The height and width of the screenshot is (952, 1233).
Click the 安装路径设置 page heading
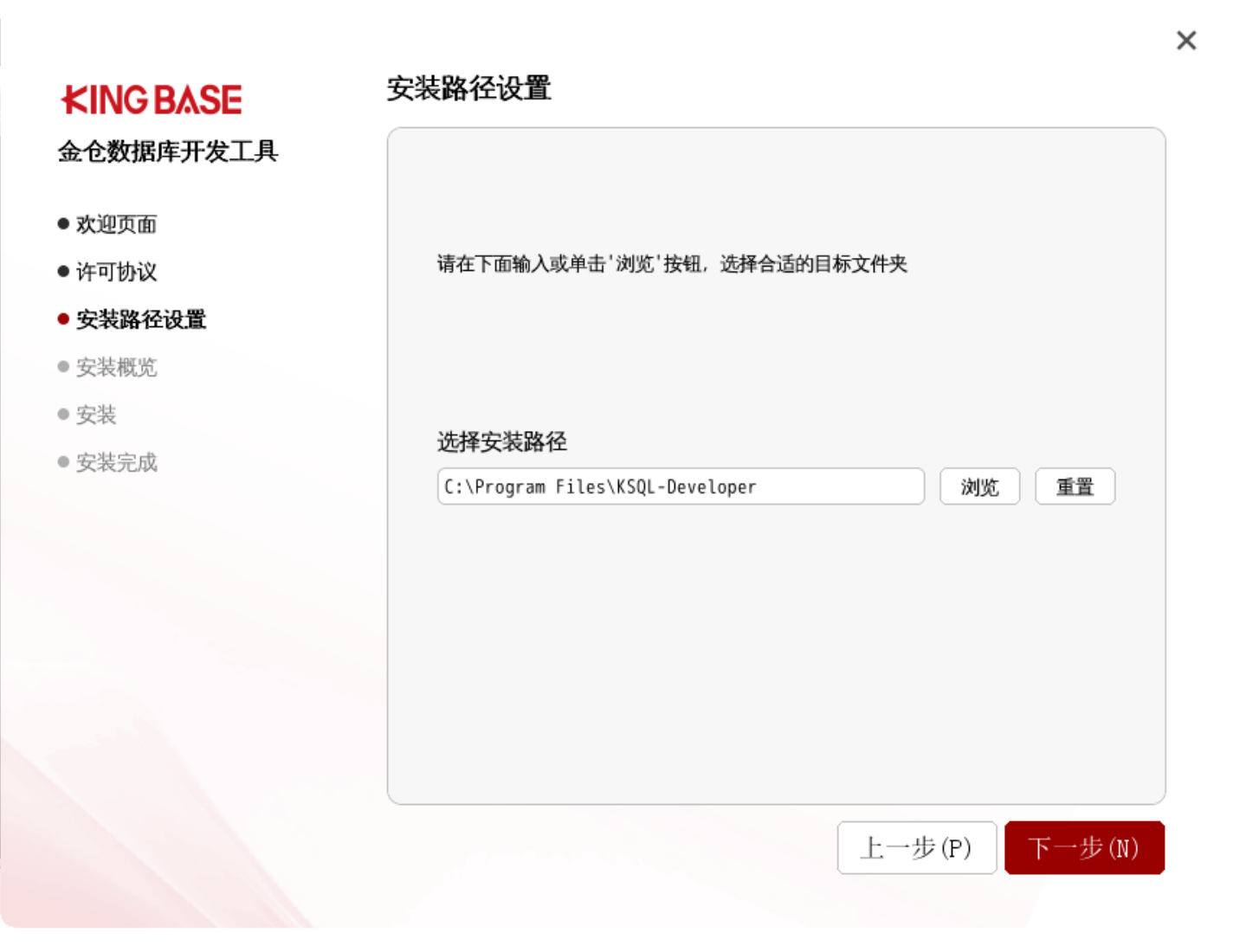click(x=468, y=88)
